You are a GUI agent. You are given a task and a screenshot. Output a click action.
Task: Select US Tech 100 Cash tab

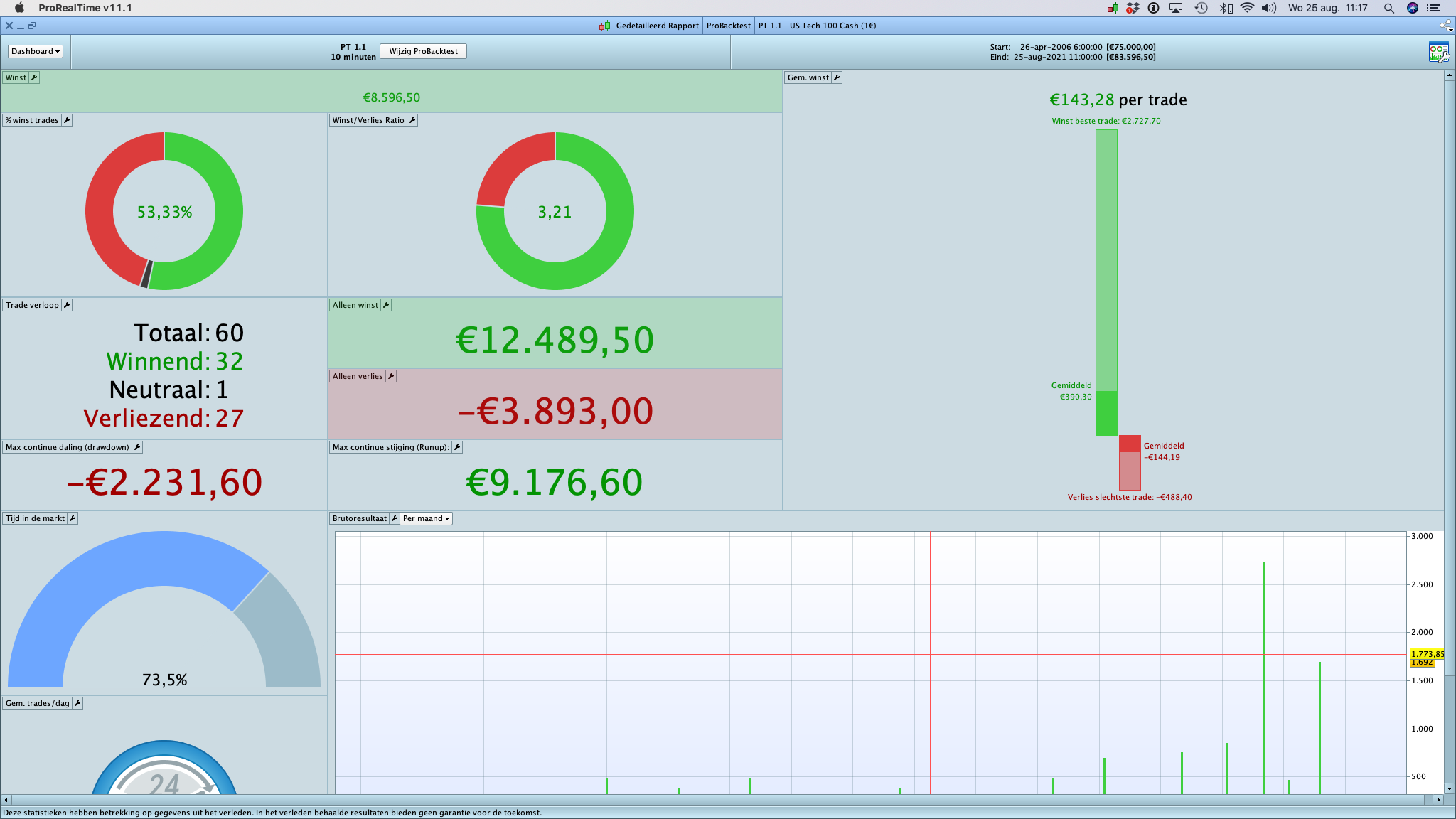point(833,26)
